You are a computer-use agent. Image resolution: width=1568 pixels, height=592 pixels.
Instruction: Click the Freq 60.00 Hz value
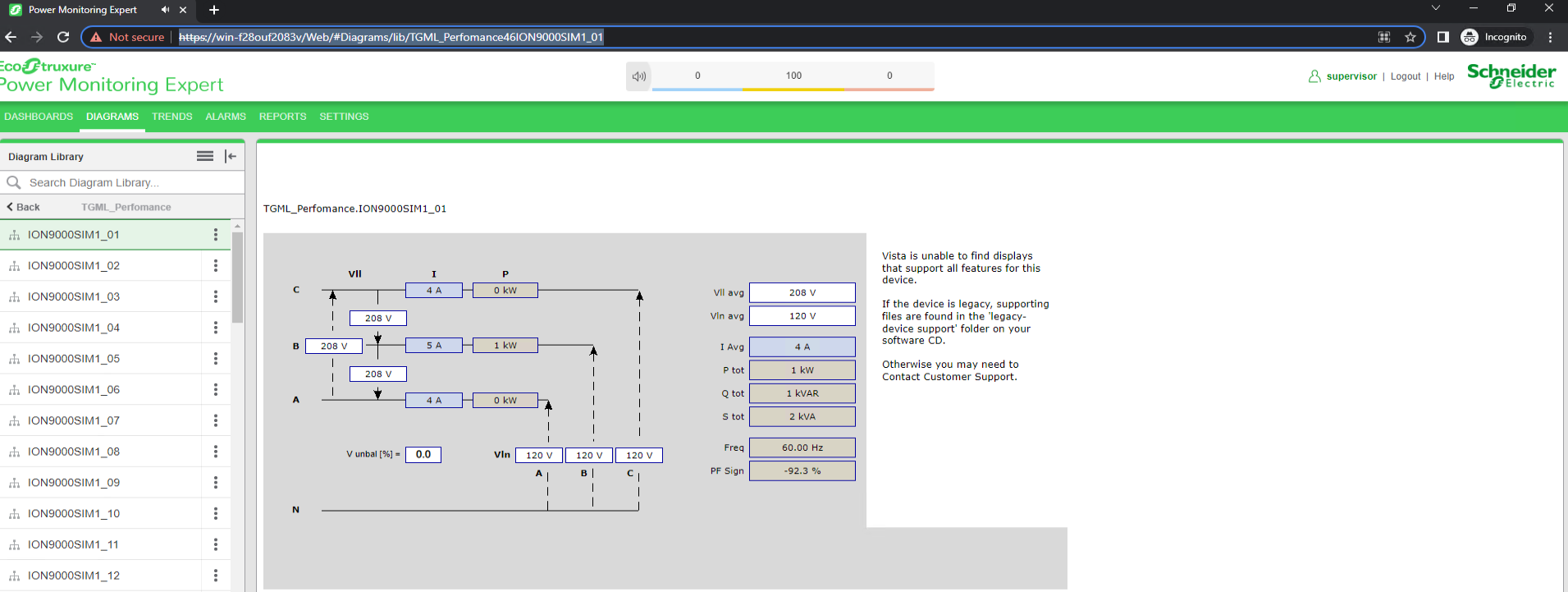pos(802,447)
